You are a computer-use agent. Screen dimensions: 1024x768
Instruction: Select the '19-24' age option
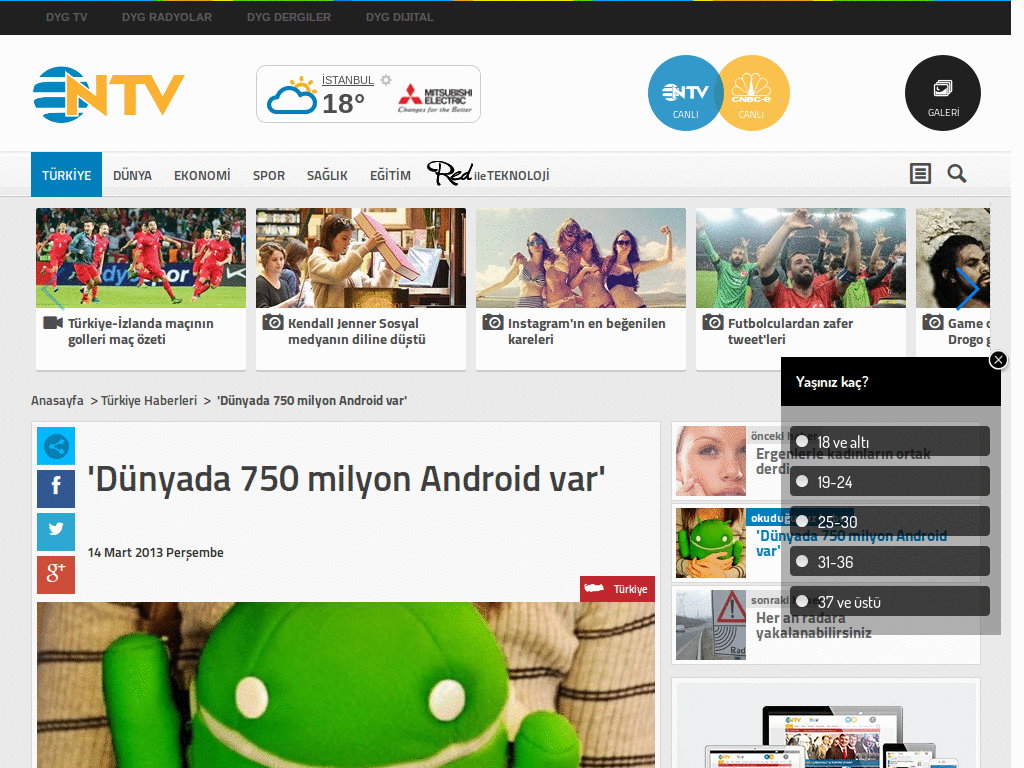889,481
